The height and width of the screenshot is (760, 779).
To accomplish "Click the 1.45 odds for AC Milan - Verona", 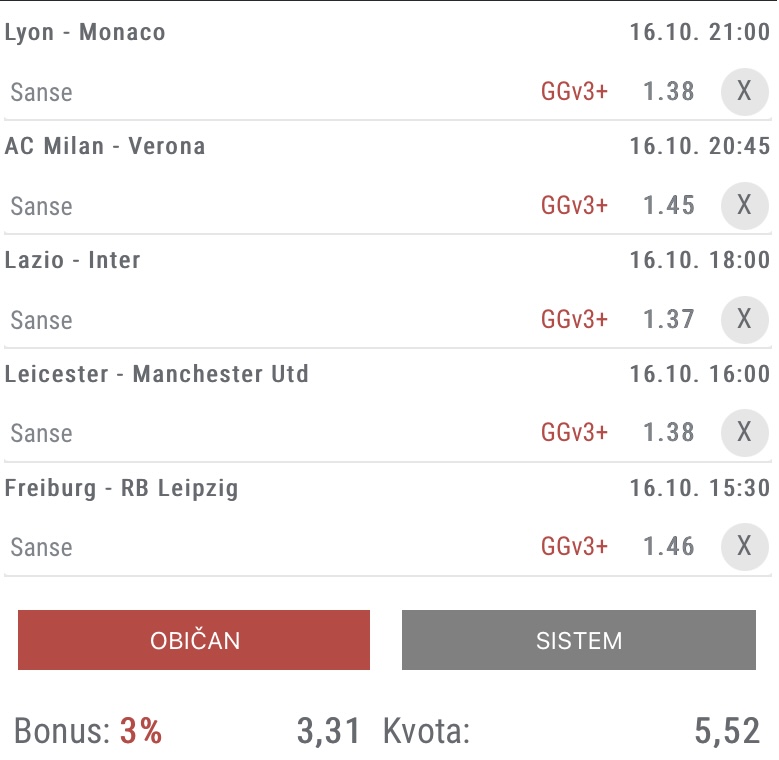I will point(669,205).
